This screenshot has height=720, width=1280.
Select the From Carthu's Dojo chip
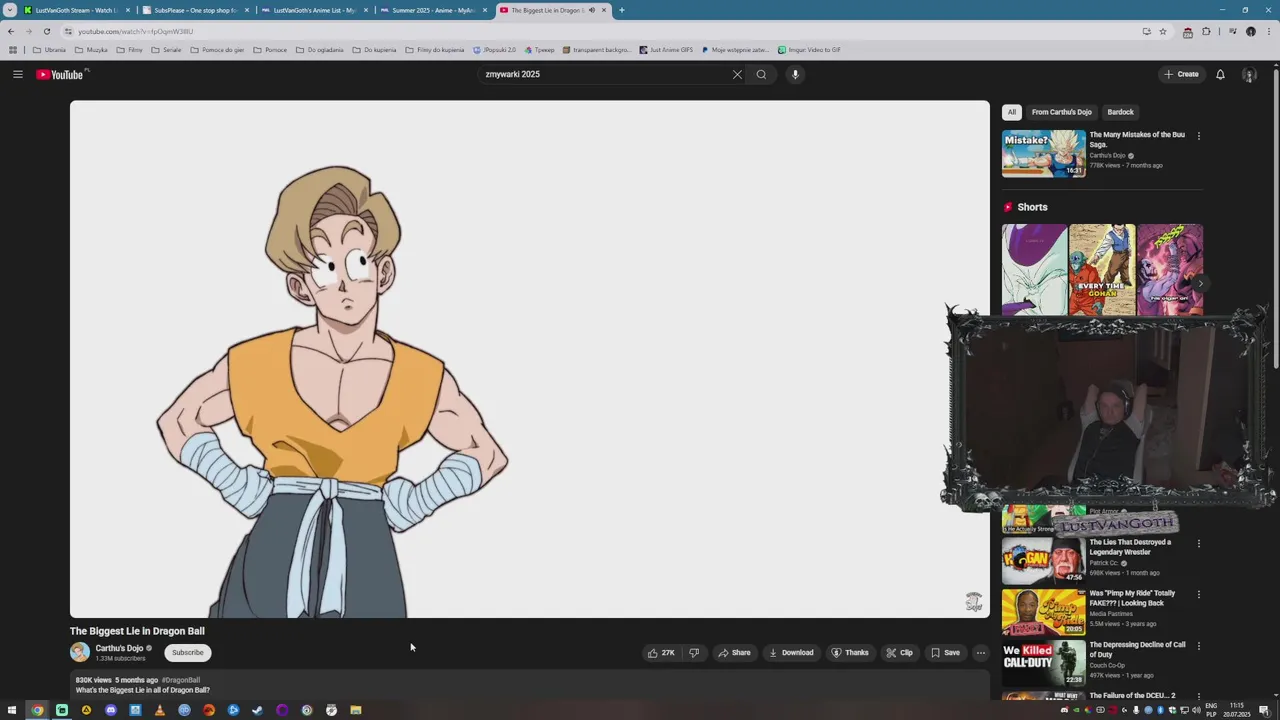pos(1061,112)
